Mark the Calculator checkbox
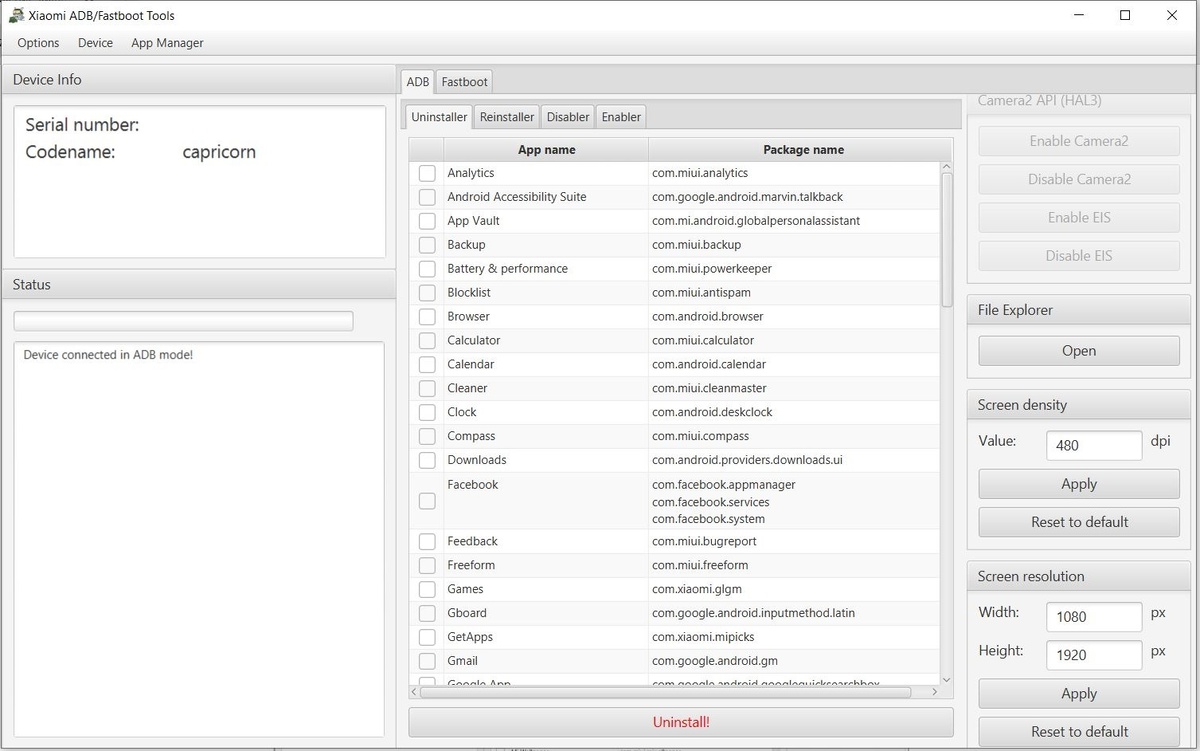The image size is (1200, 751). pos(427,341)
